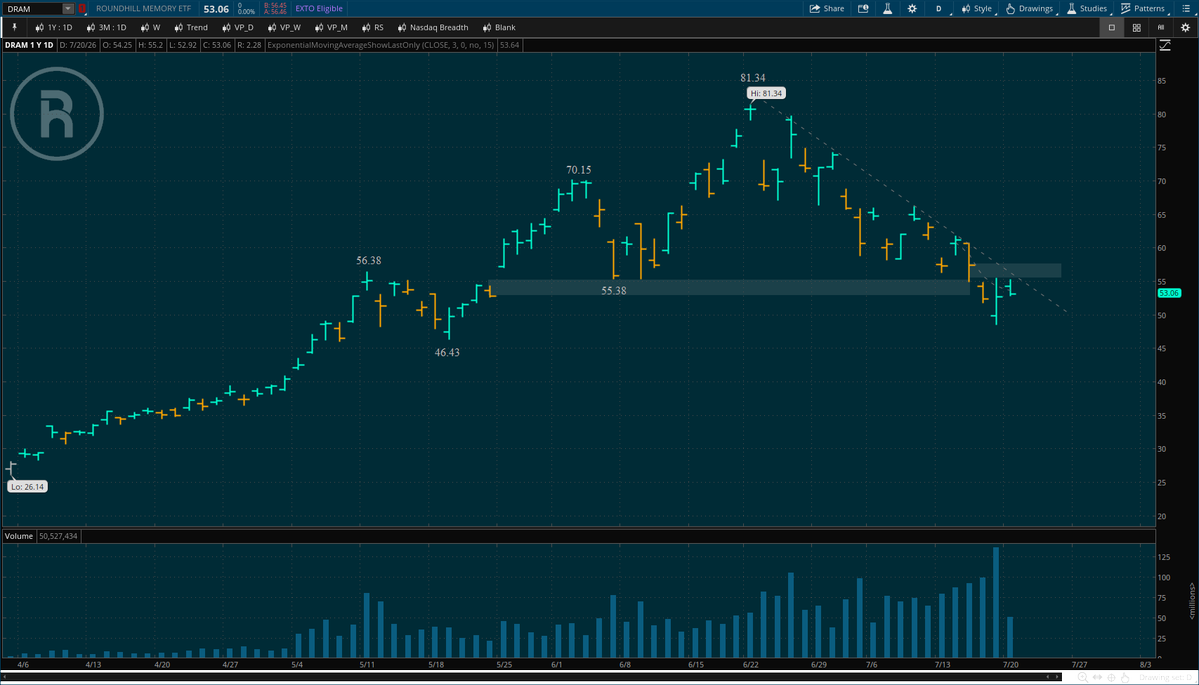Open the top-bar flask (studies) icon
1199x685 pixels.
[888, 8]
